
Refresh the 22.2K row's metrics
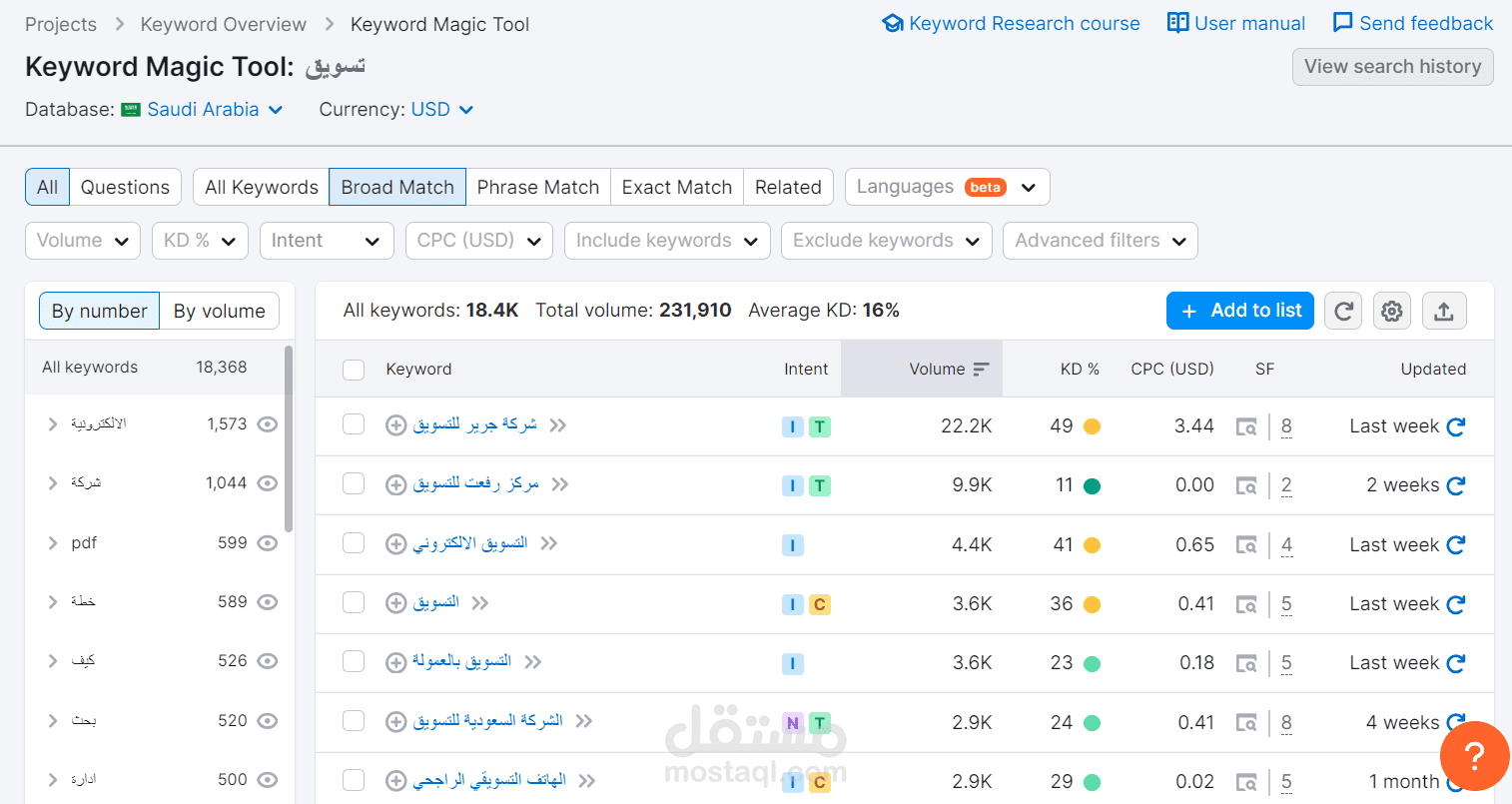[x=1456, y=426]
